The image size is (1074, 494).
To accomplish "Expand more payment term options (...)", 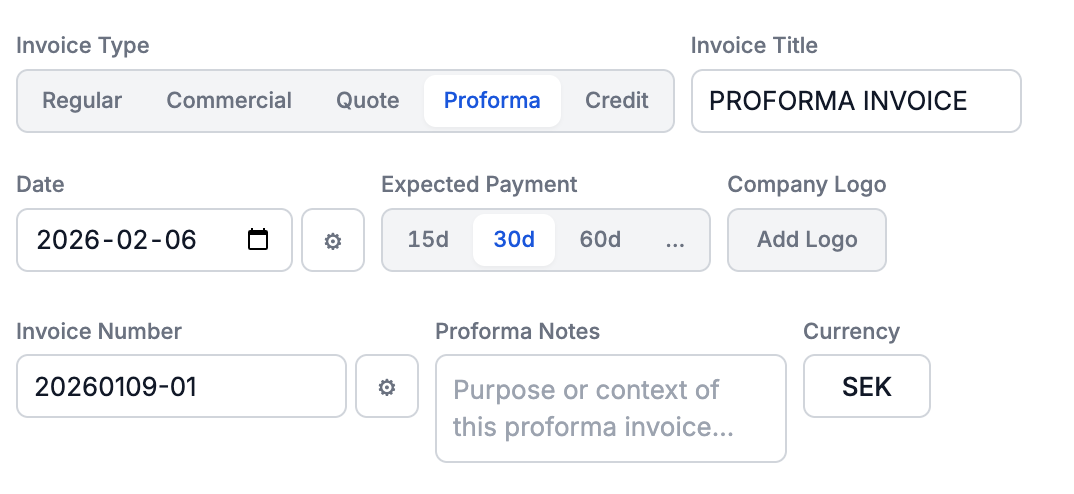I will (675, 240).
